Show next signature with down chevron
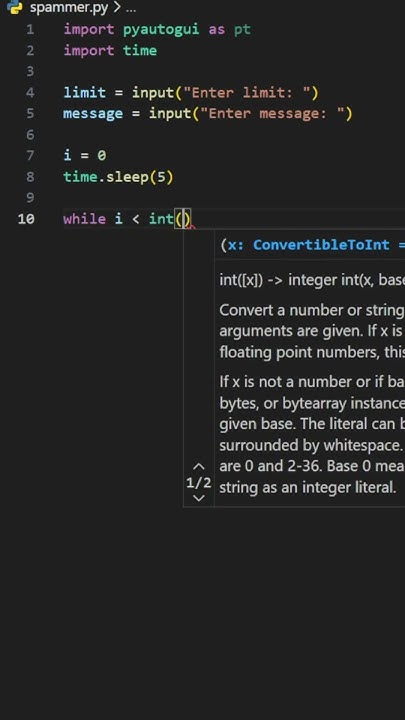 [198, 498]
